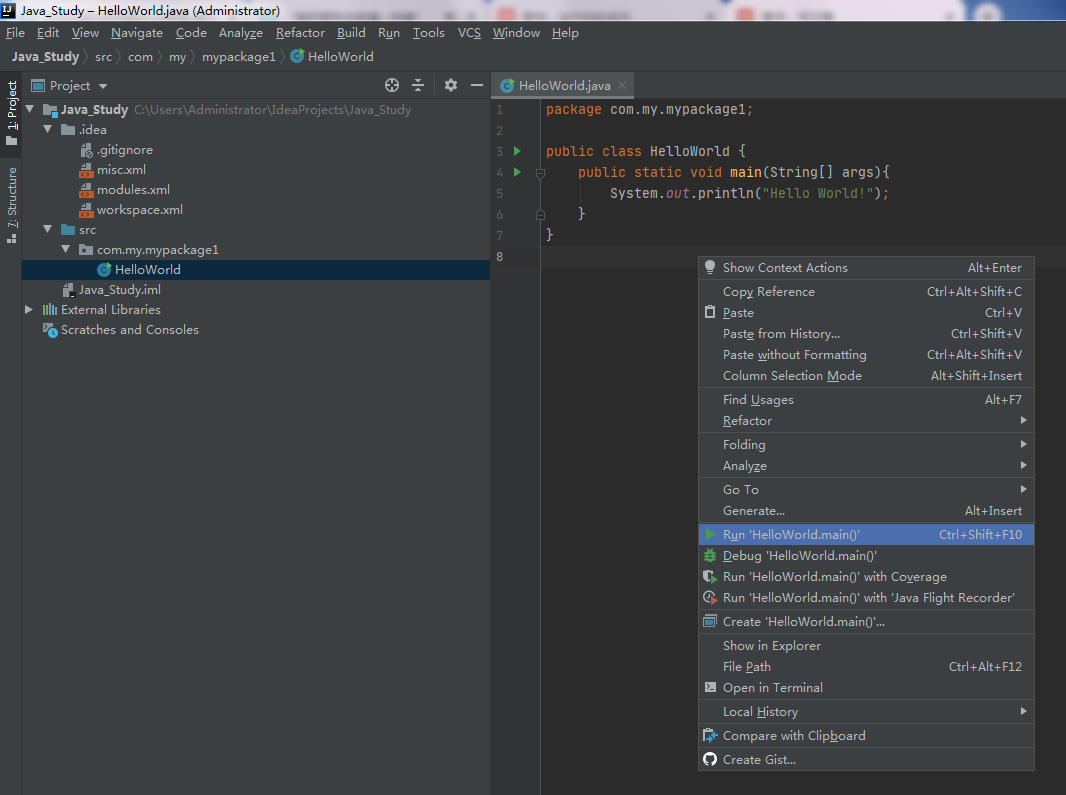Collapse the Java_Study root project node

[29, 109]
